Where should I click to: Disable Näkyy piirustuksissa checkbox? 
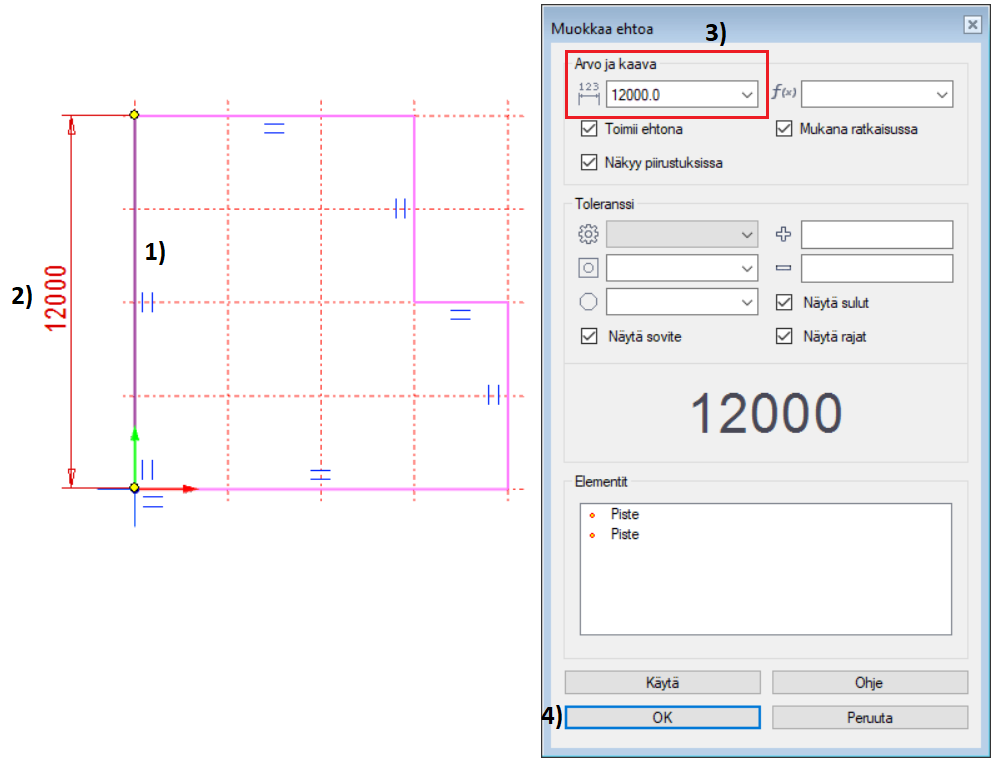589,162
